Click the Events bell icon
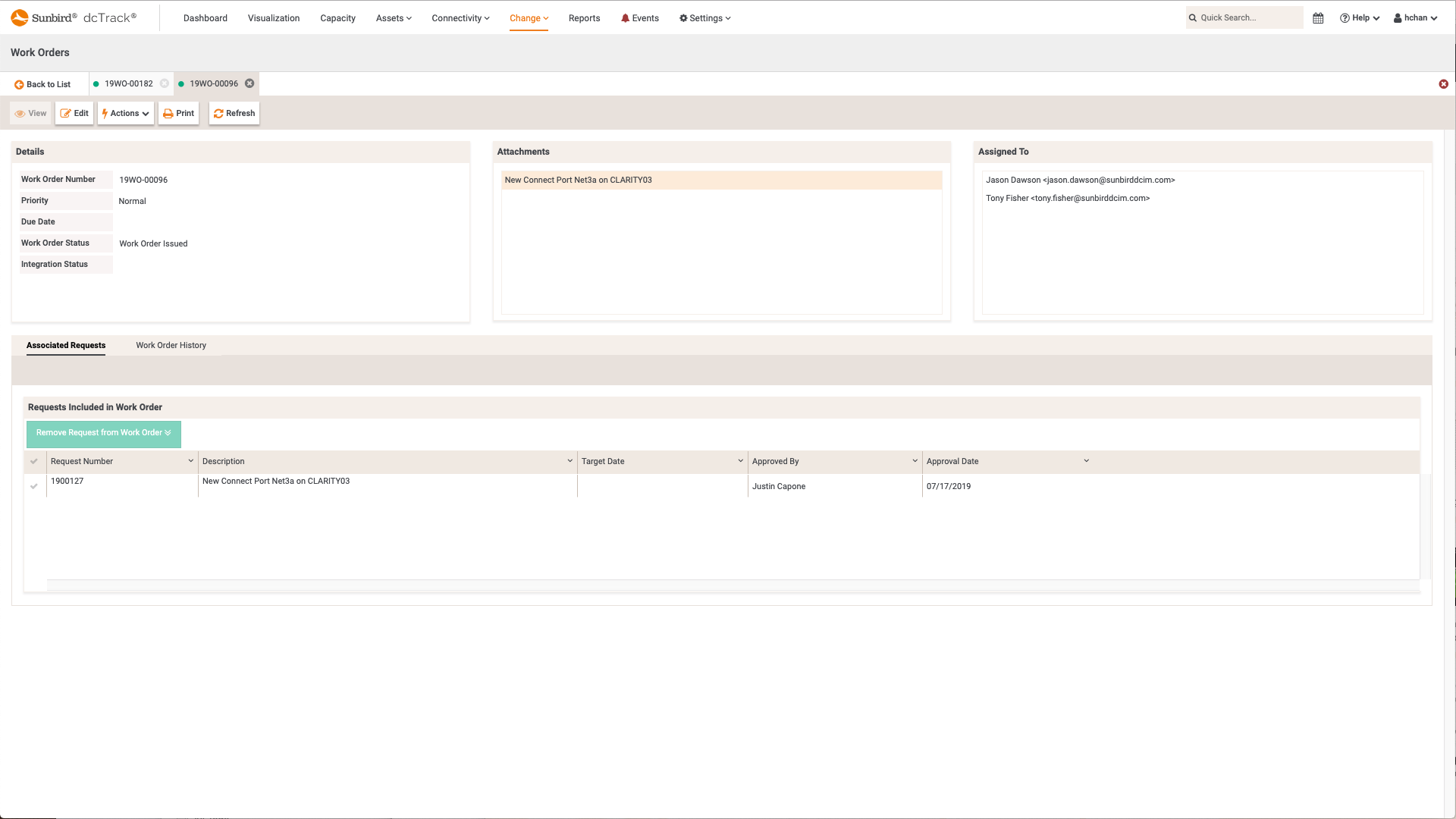 click(x=625, y=17)
